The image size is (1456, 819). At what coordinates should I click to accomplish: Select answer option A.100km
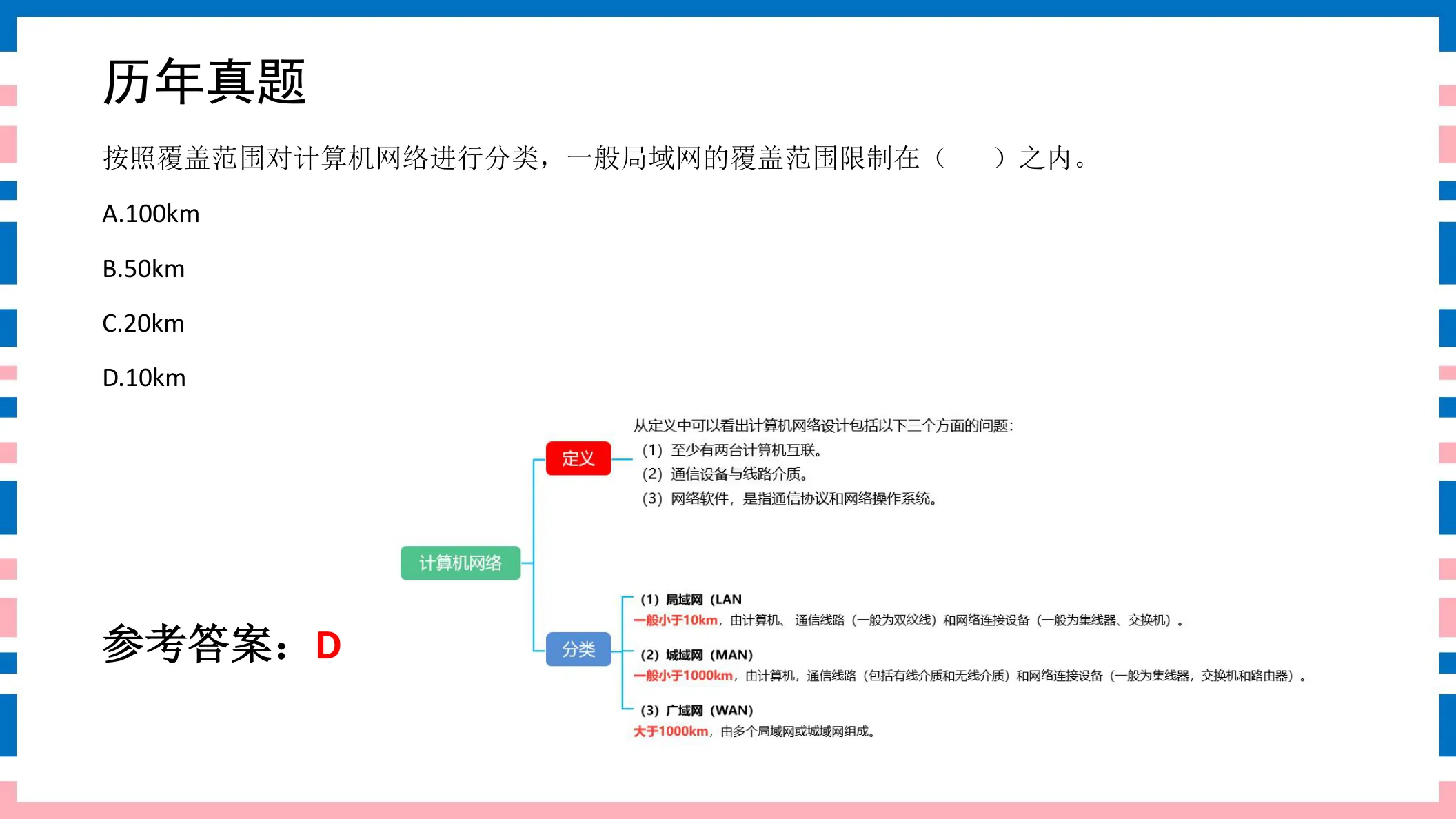(151, 214)
